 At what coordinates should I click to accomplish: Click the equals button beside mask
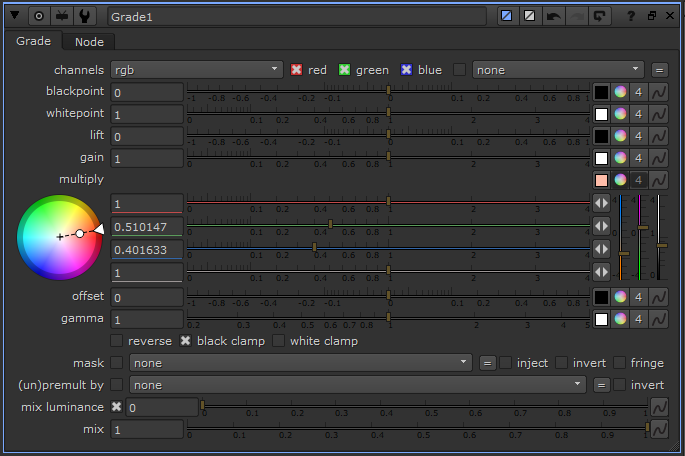tap(488, 363)
